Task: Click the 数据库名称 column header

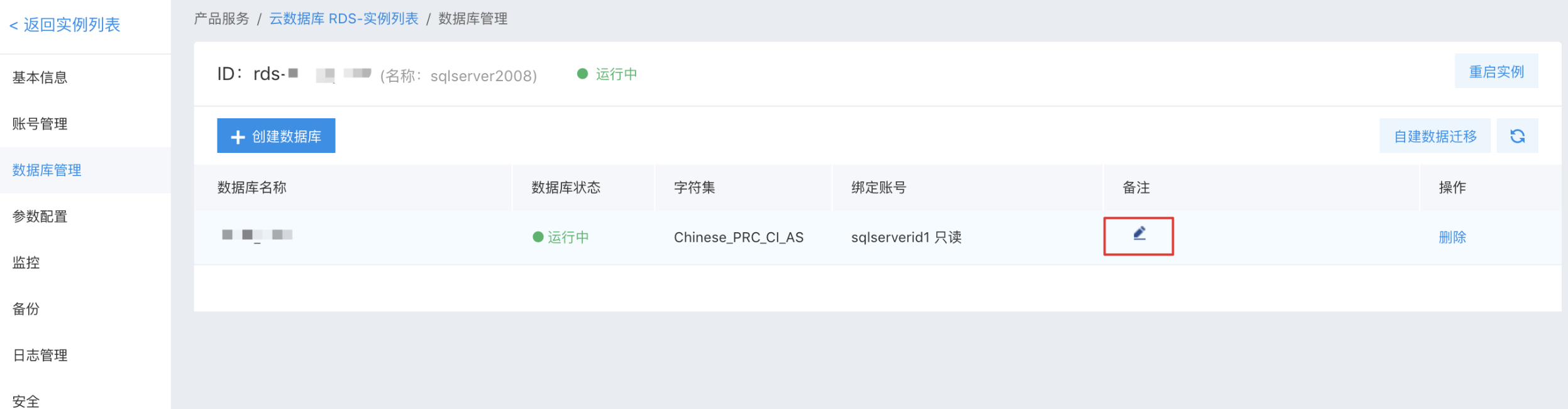Action: click(251, 188)
